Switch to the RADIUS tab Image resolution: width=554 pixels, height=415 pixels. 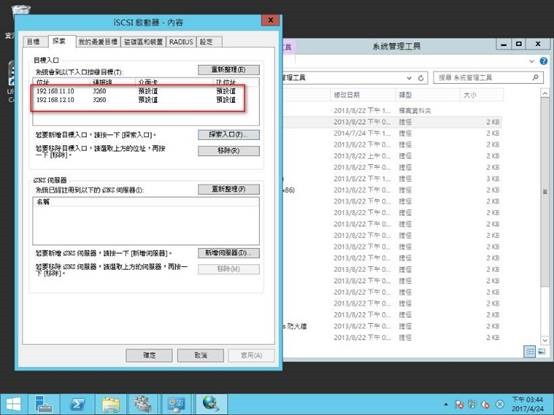click(x=181, y=42)
